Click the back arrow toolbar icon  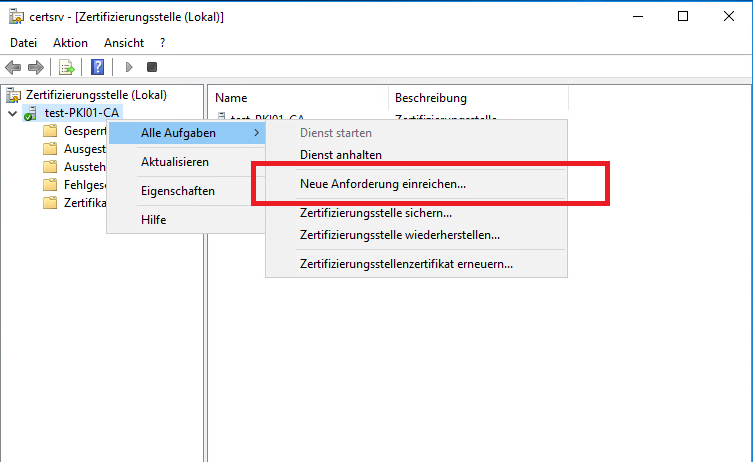click(13, 67)
